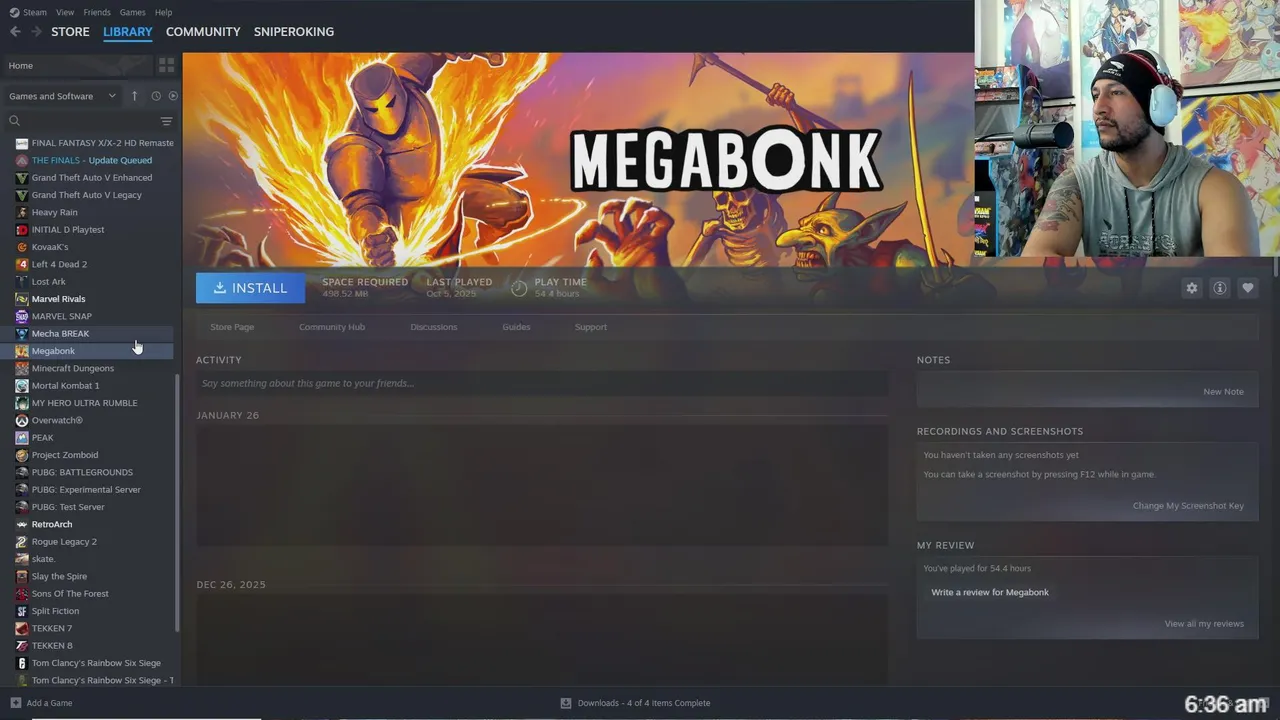
Task: Open the Games menu
Action: coord(132,12)
